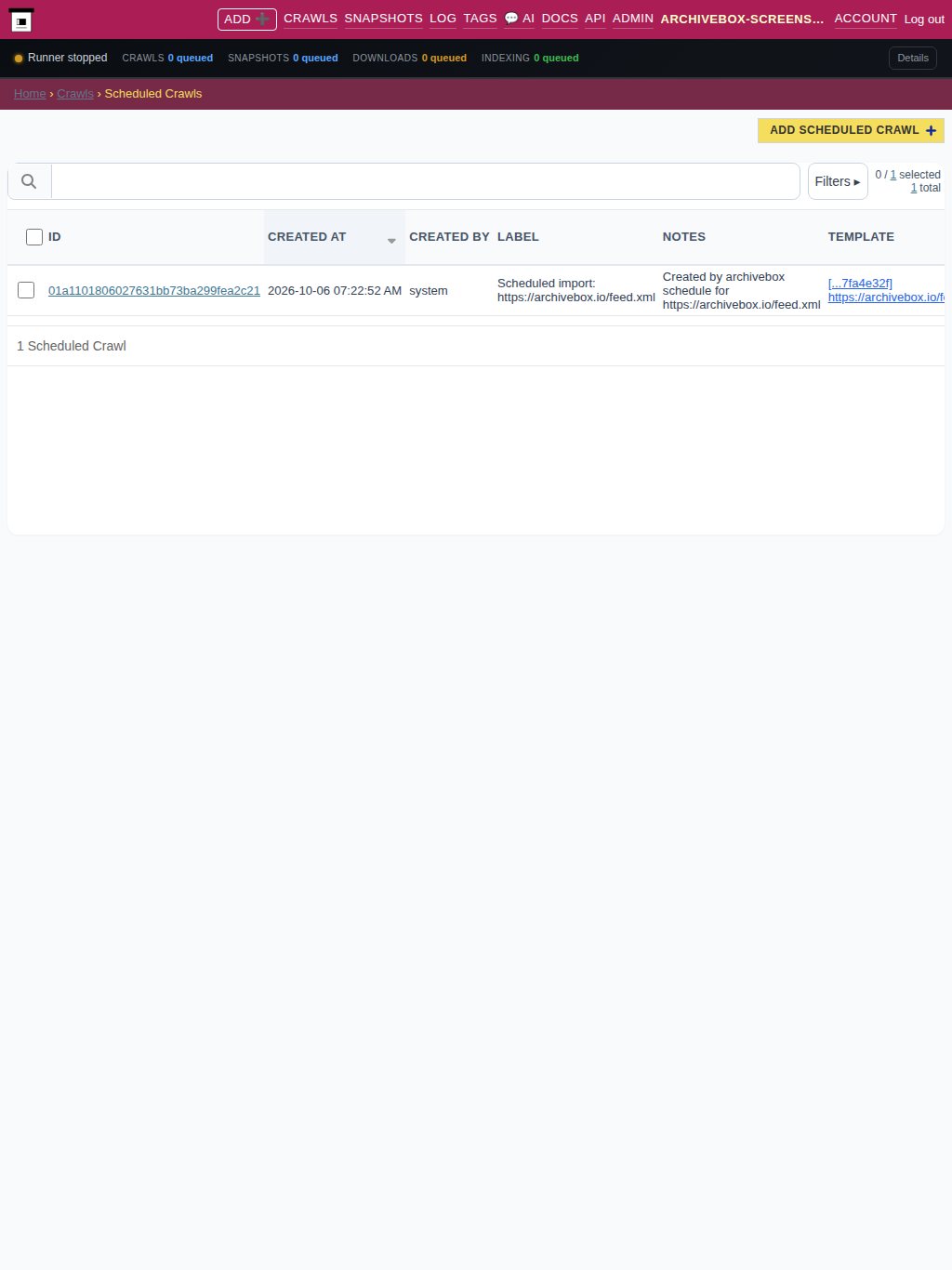The image size is (952, 1270).
Task: Open the Snapshots menu item
Action: 383,19
